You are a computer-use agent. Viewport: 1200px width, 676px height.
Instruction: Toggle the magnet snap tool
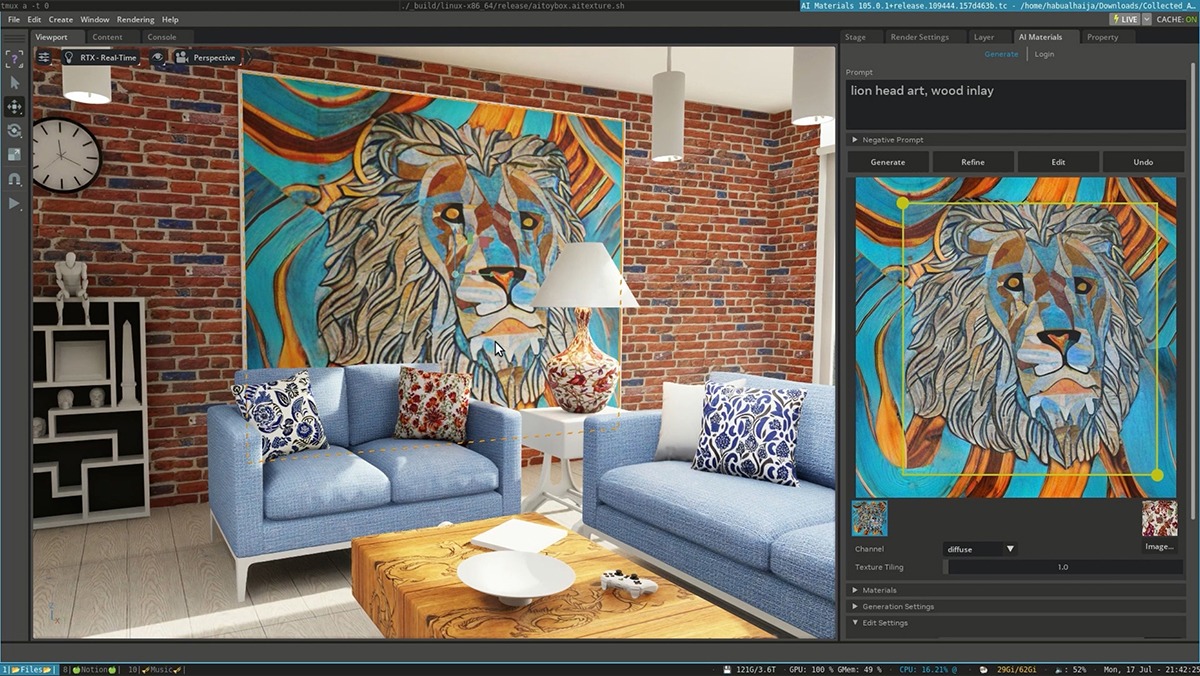coord(14,179)
